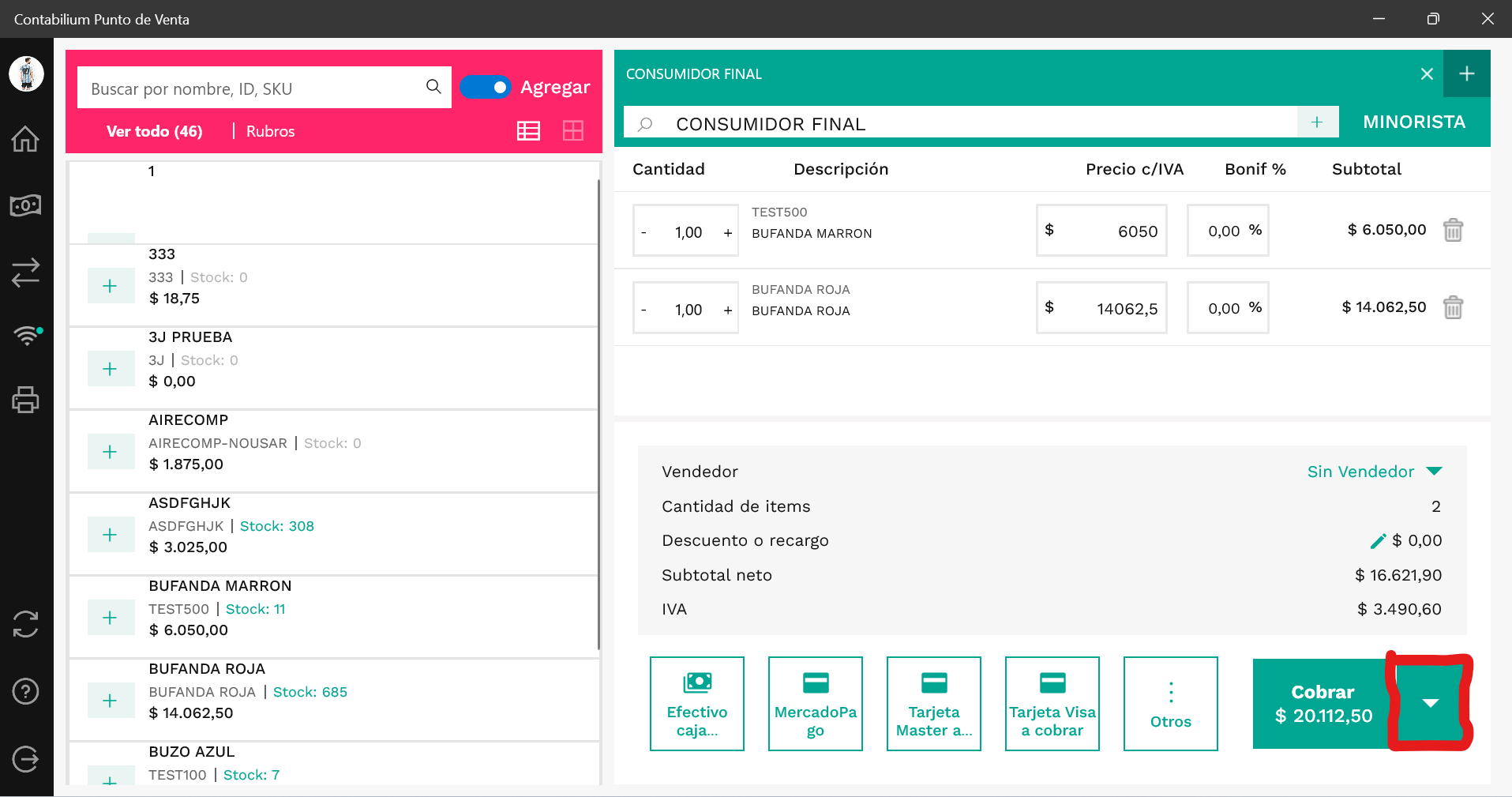The height and width of the screenshot is (797, 1512).
Task: Edit BUFANDA MARRON Bonif % field
Action: (1228, 231)
